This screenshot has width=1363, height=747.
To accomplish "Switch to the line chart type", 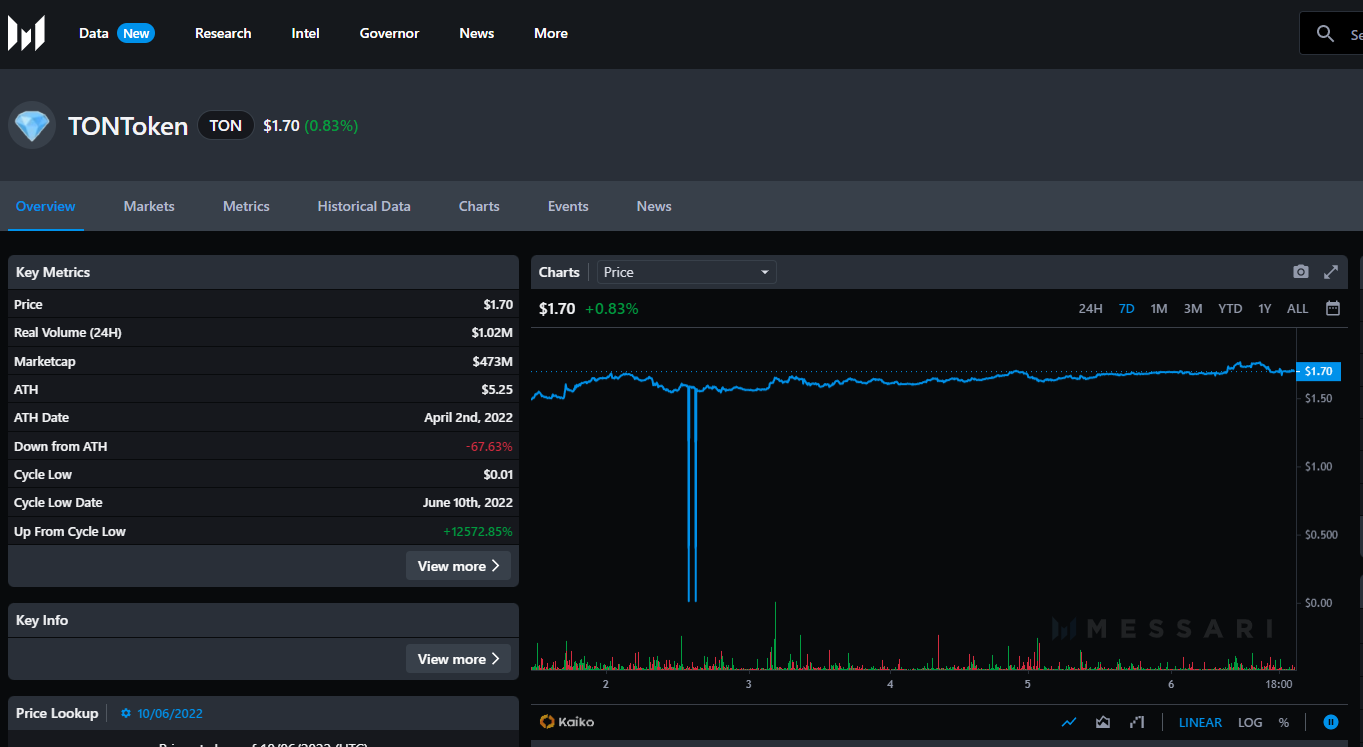I will click(1069, 722).
